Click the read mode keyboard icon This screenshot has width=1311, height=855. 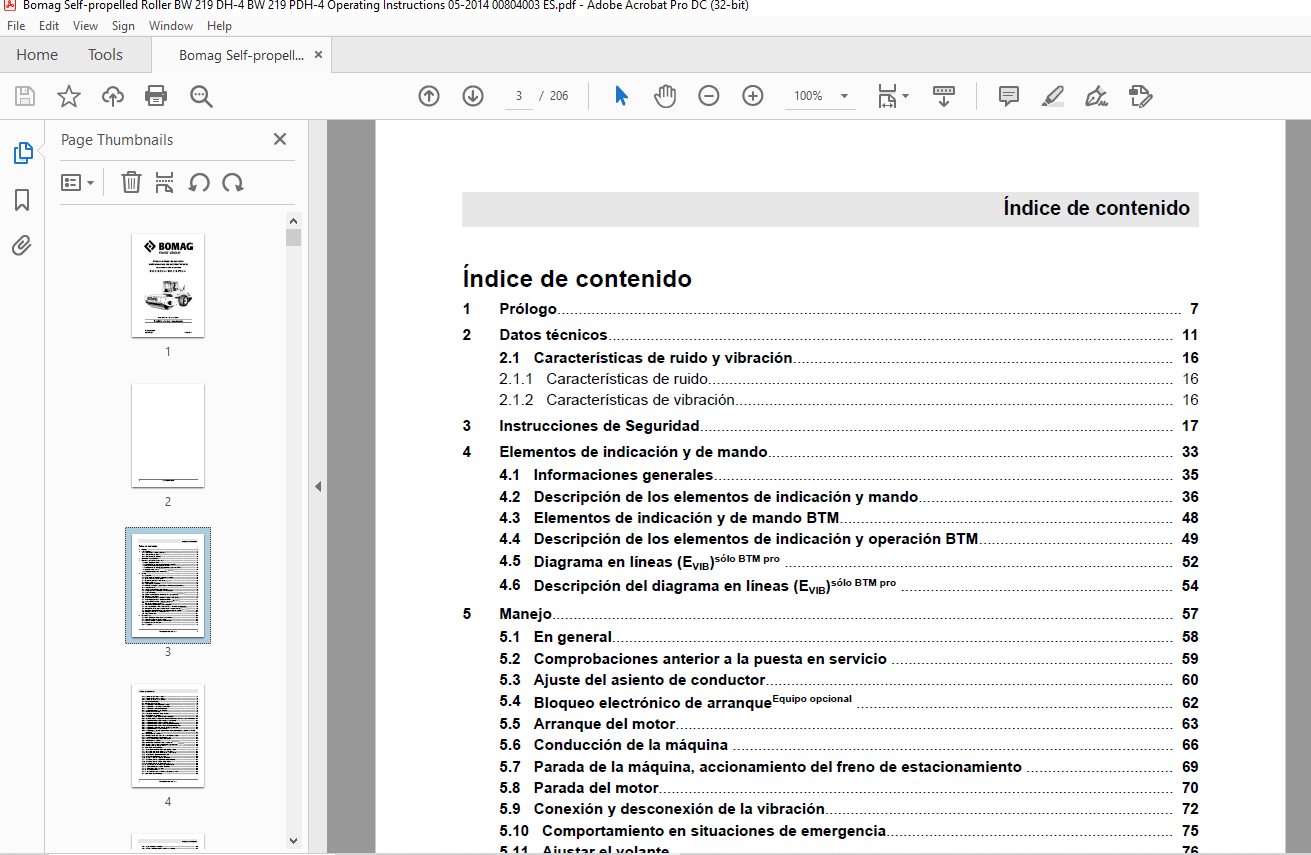[x=944, y=96]
